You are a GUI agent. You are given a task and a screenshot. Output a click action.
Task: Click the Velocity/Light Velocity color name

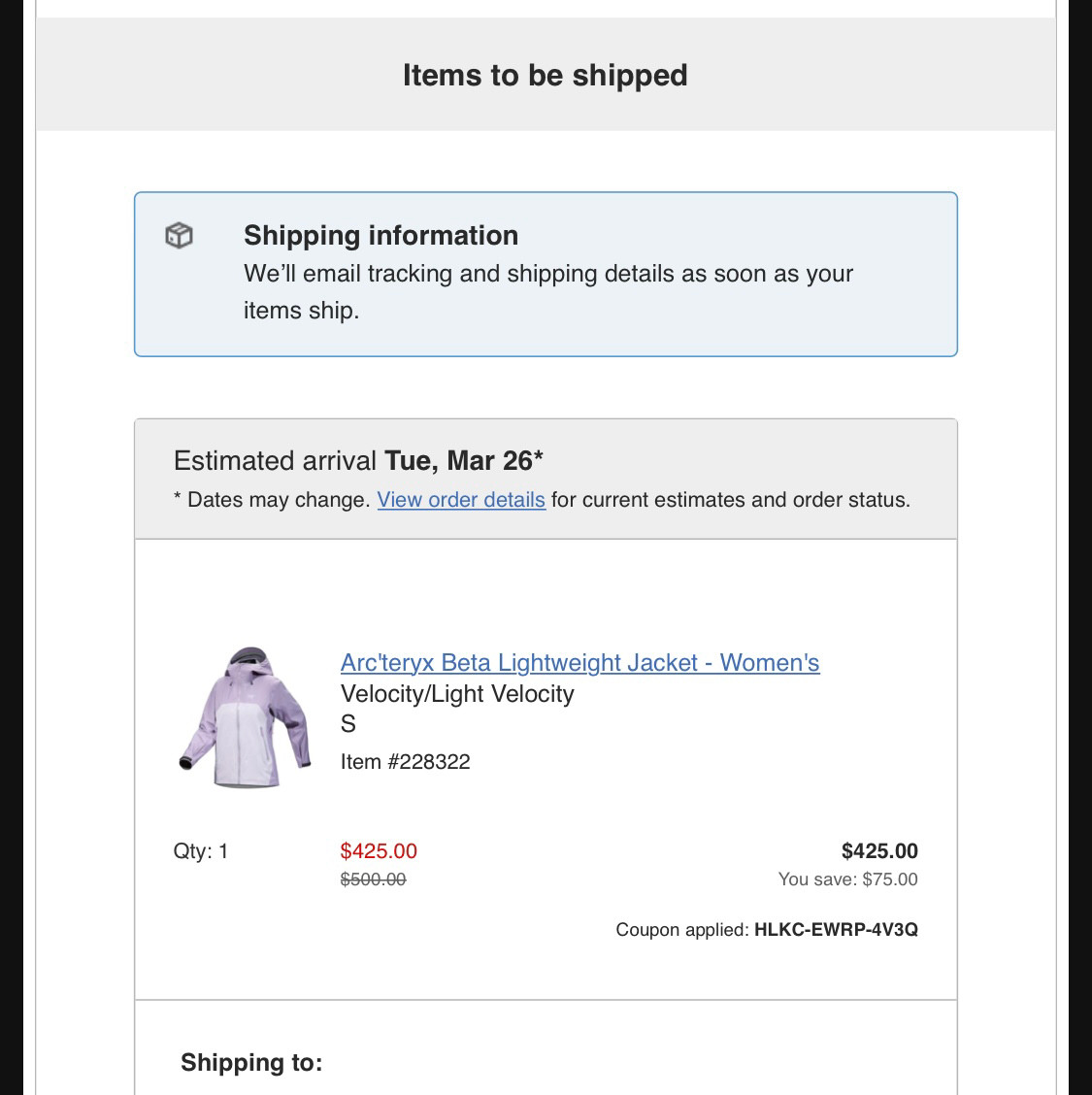click(457, 694)
